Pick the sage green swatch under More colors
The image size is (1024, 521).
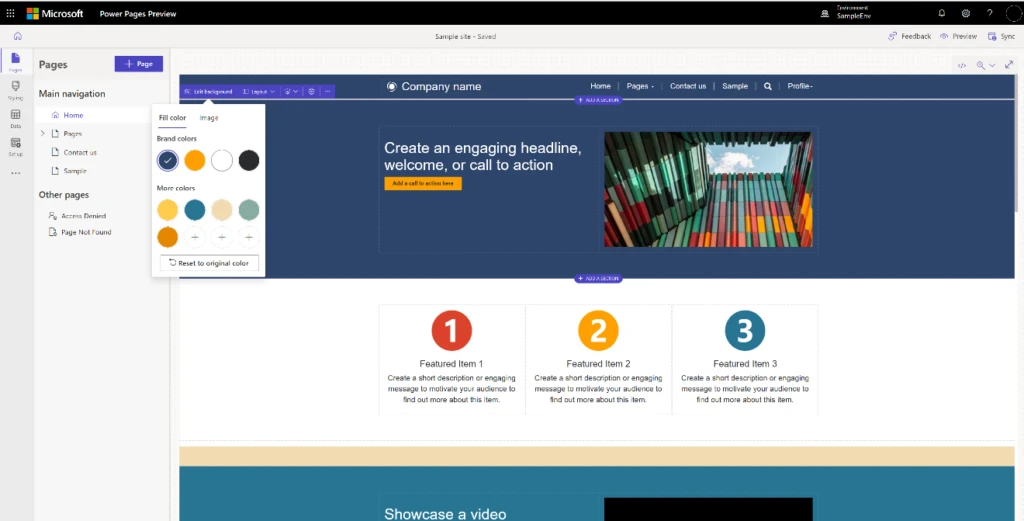(x=249, y=210)
